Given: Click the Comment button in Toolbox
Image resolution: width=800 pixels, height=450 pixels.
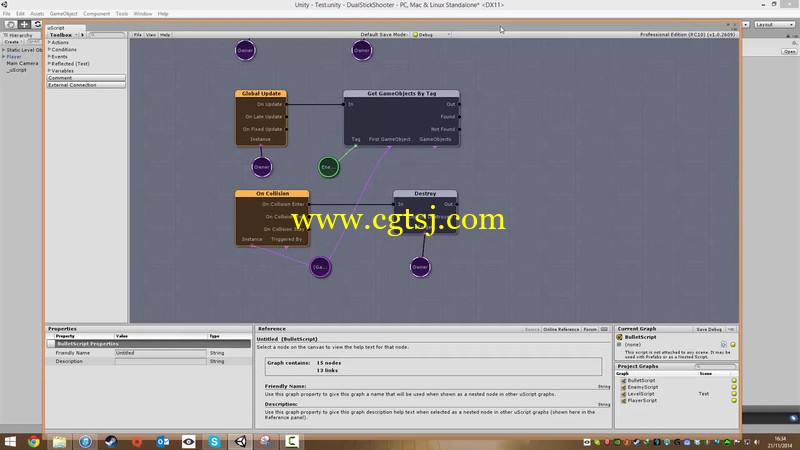Looking at the screenshot, I should click(86, 78).
